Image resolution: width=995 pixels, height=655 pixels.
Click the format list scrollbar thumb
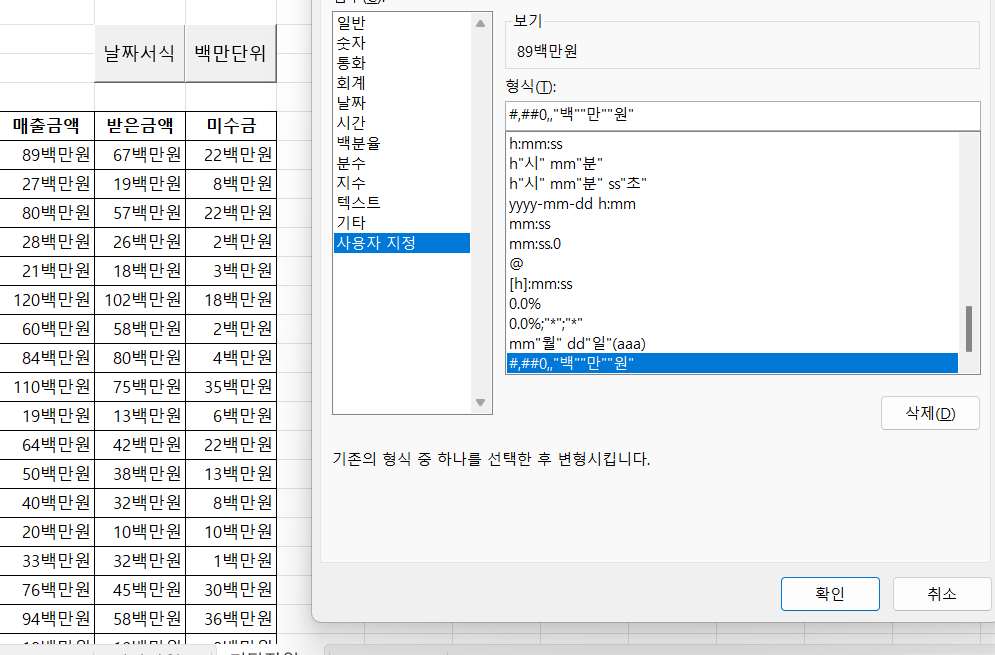pyautogui.click(x=968, y=329)
